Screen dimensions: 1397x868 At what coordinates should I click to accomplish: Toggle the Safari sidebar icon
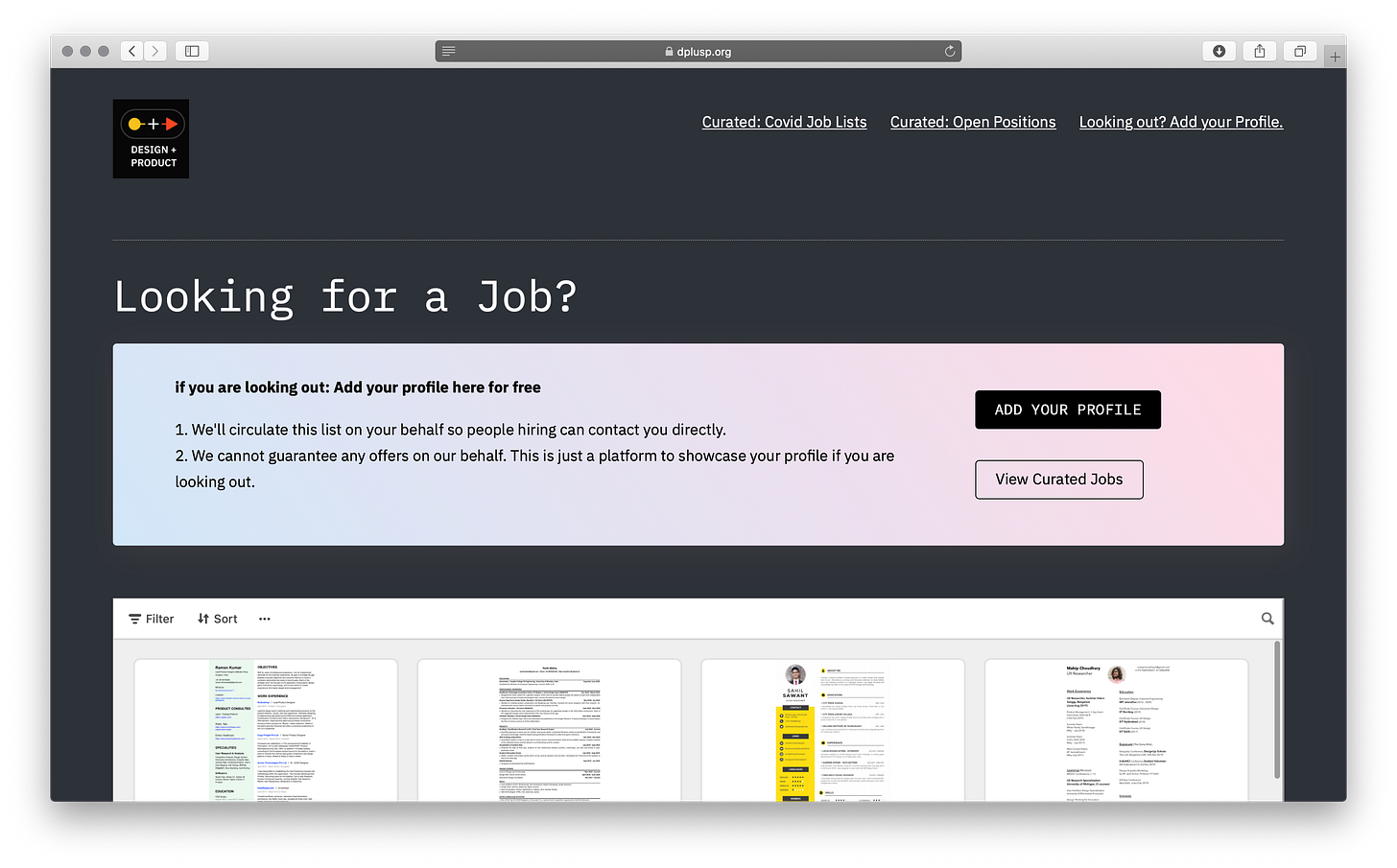click(192, 51)
